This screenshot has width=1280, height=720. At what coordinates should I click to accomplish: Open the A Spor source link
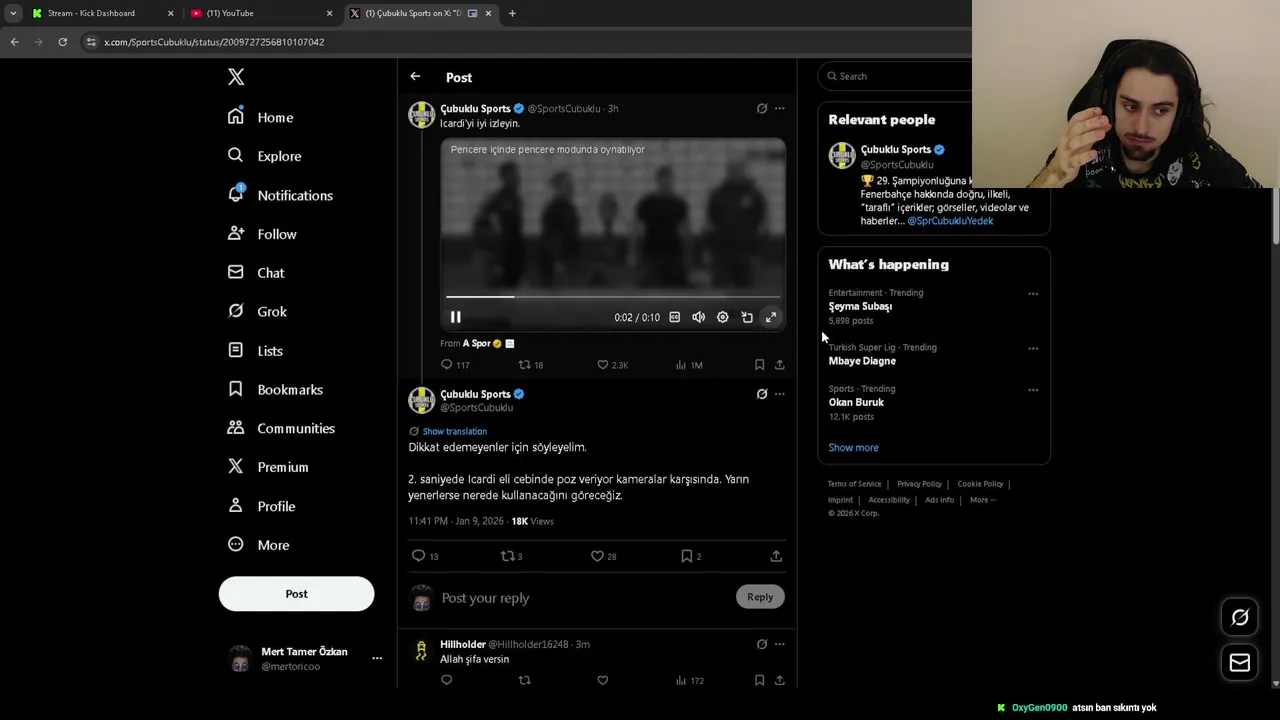pos(477,343)
